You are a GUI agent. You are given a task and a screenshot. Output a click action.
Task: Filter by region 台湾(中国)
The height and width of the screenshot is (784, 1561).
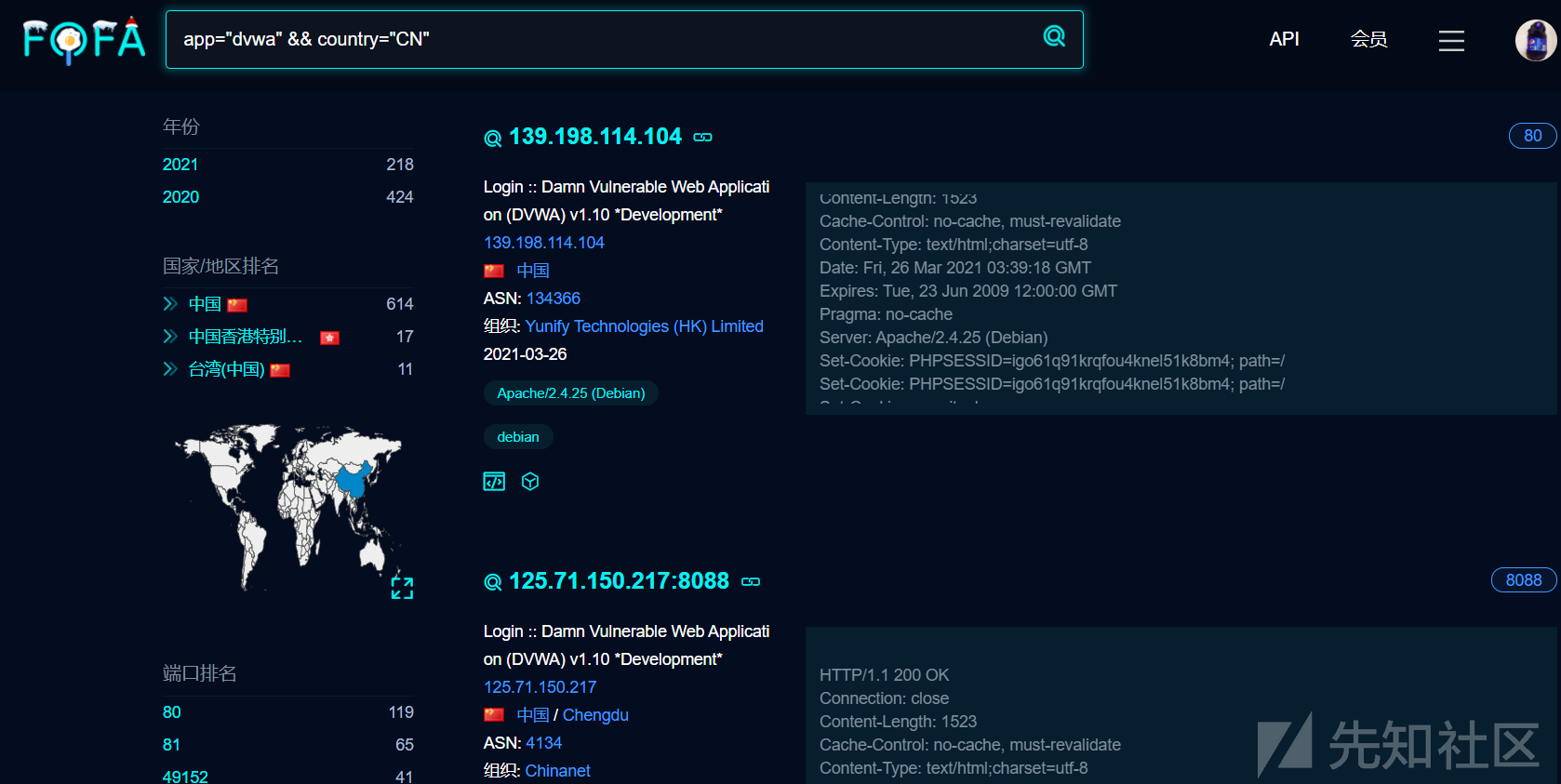226,369
